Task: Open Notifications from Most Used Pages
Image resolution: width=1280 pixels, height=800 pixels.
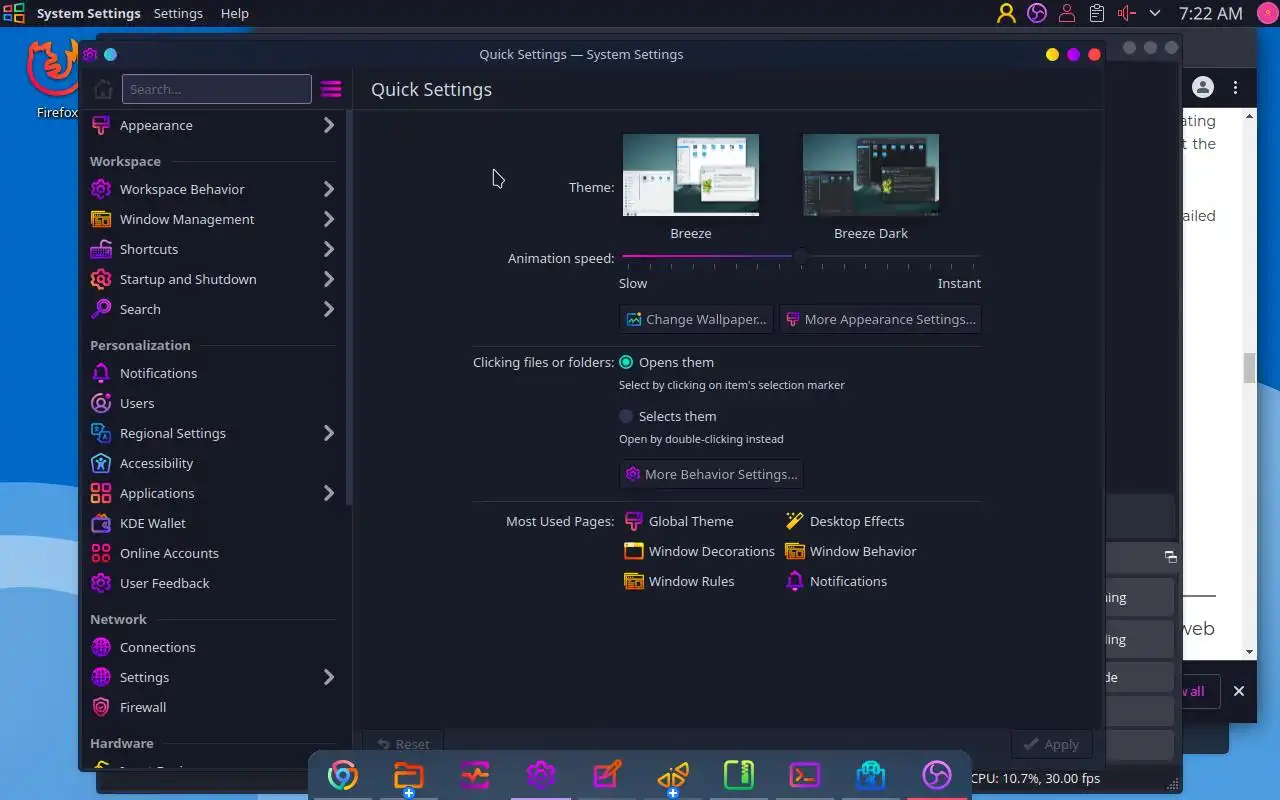Action: [836, 581]
